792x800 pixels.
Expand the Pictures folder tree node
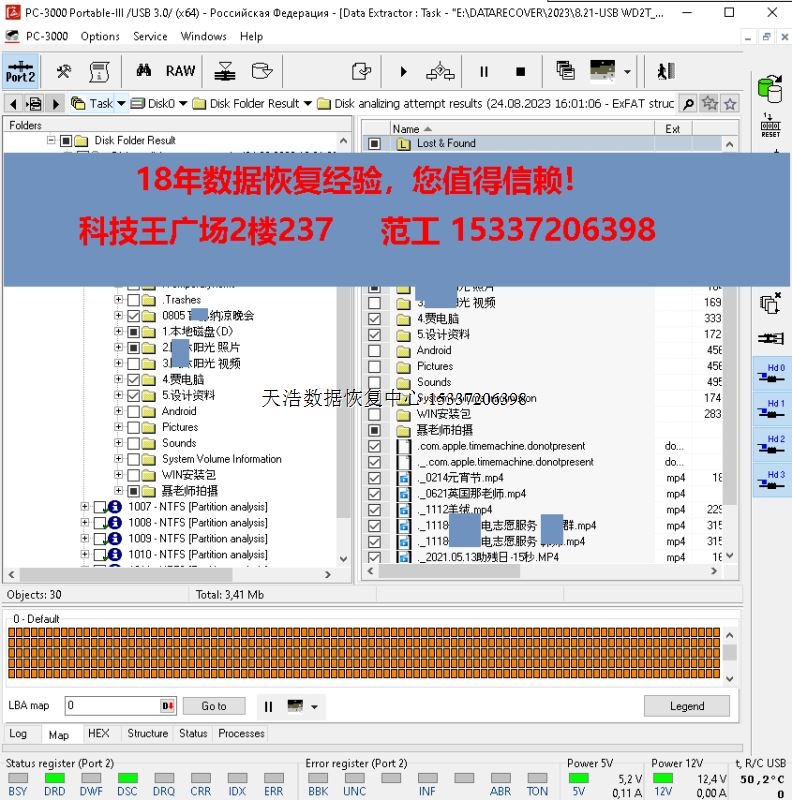[118, 428]
